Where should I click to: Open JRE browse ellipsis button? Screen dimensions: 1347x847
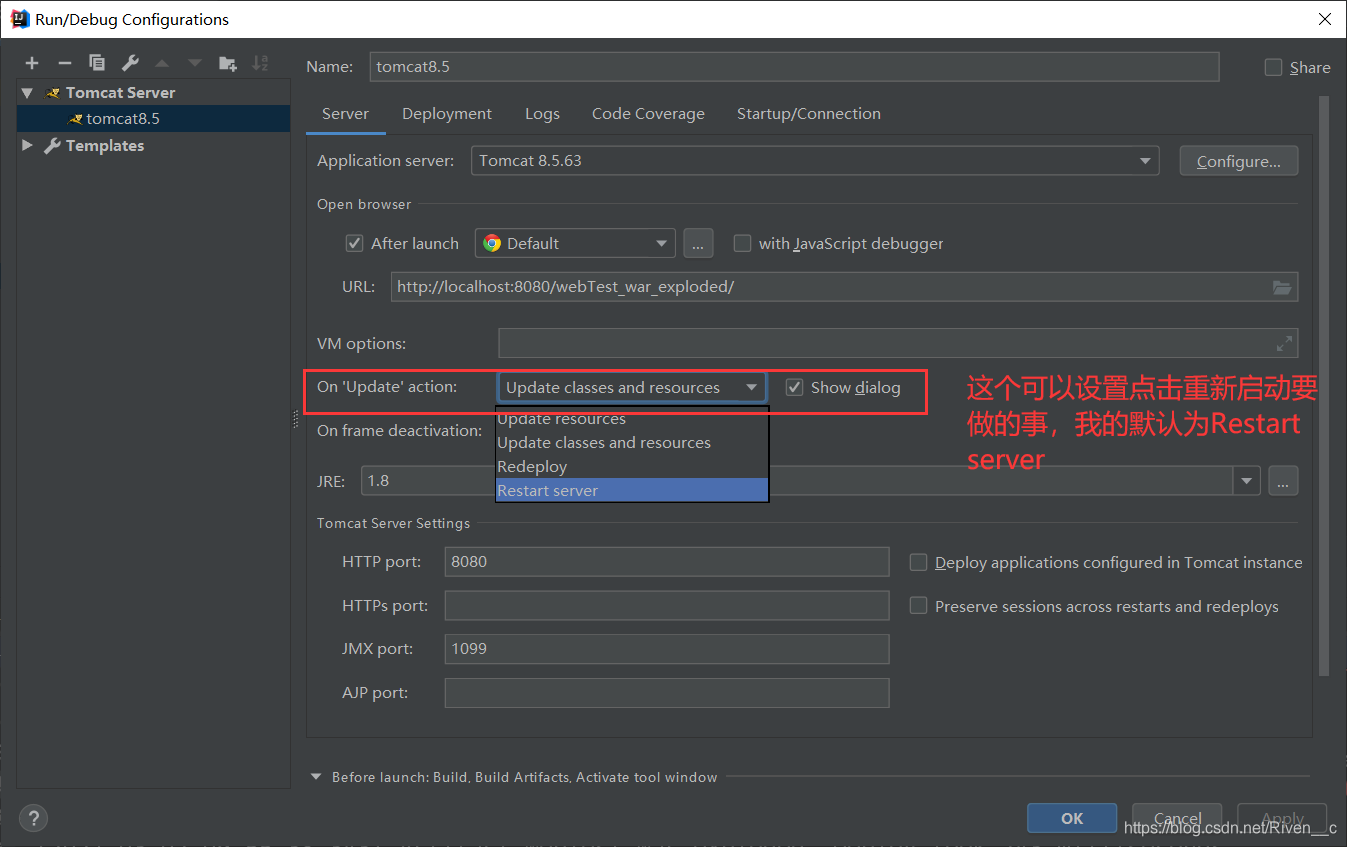point(1283,481)
